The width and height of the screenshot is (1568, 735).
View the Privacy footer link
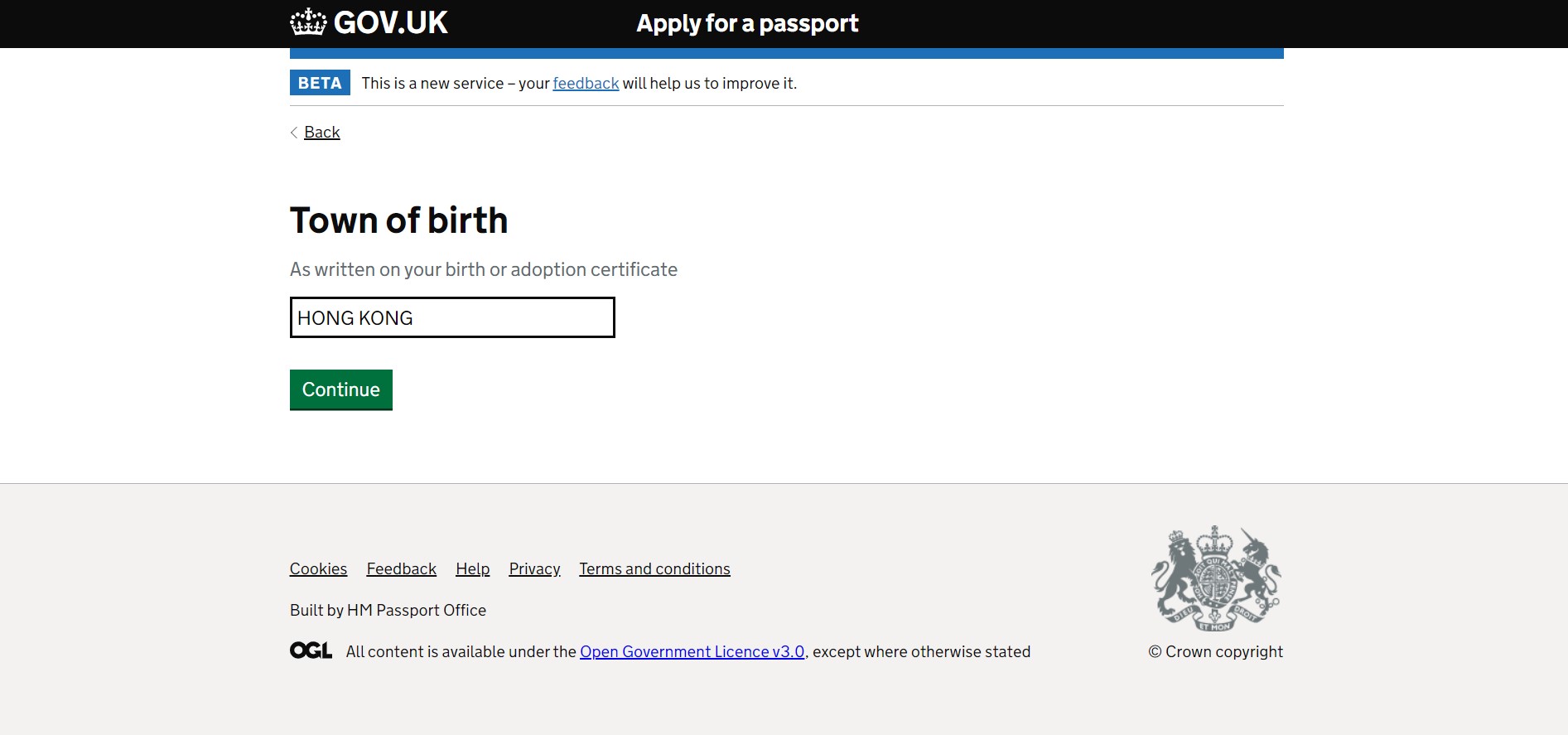[x=534, y=568]
